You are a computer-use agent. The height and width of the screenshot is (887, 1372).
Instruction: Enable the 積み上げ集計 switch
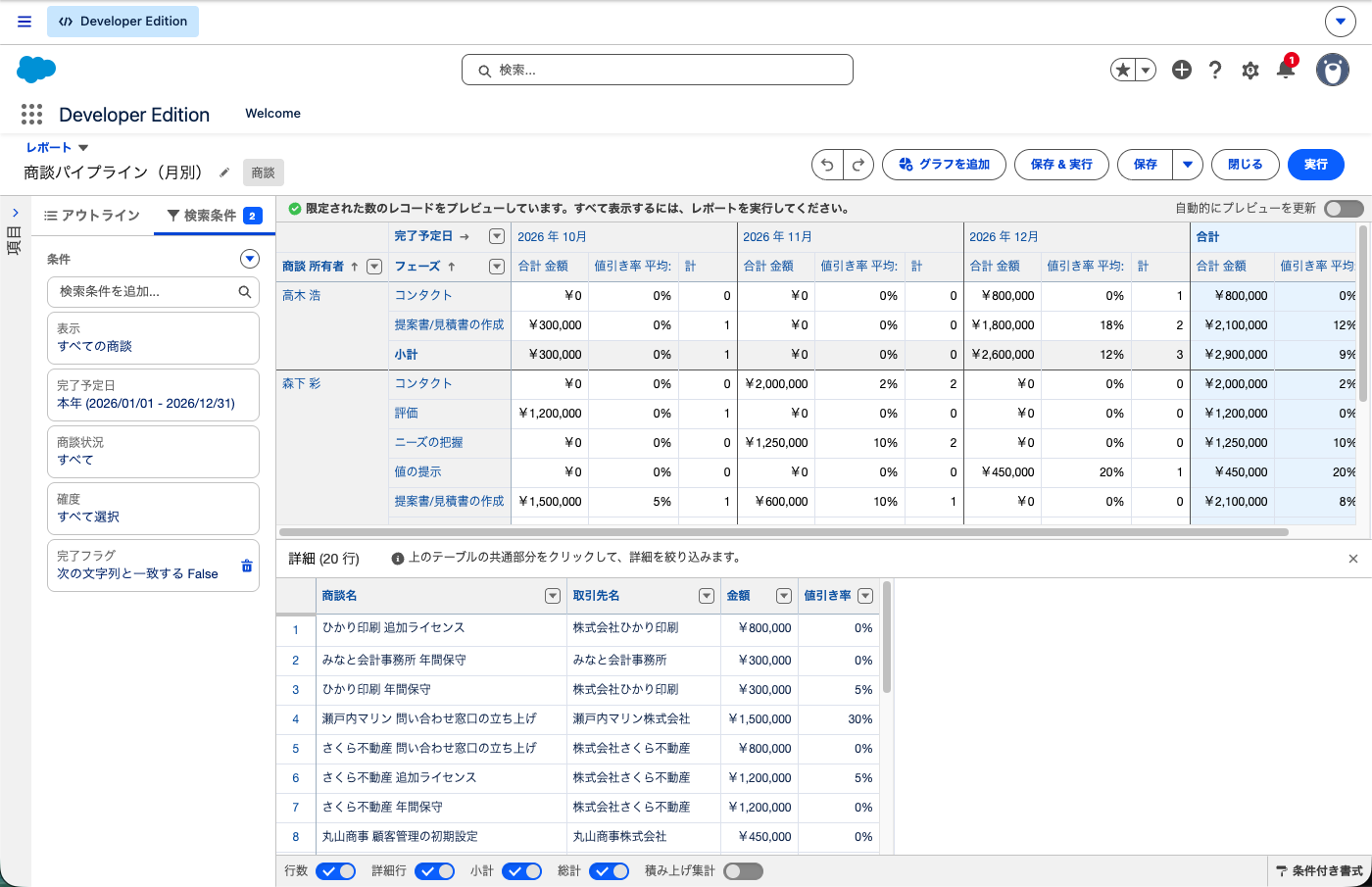(743, 871)
